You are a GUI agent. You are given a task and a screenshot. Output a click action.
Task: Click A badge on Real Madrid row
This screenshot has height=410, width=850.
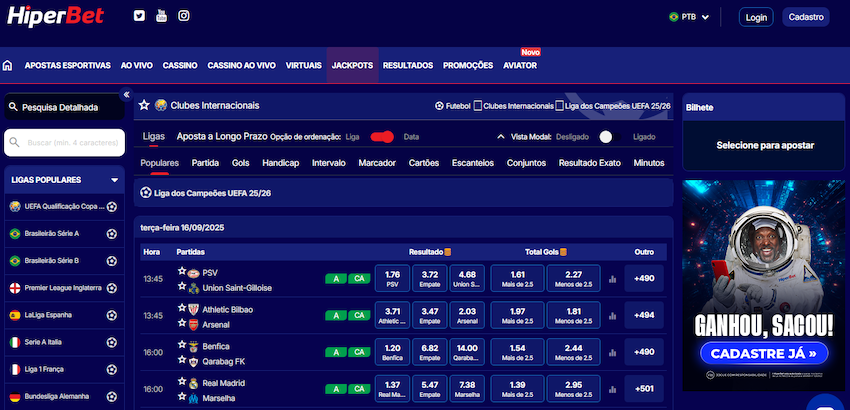click(336, 389)
